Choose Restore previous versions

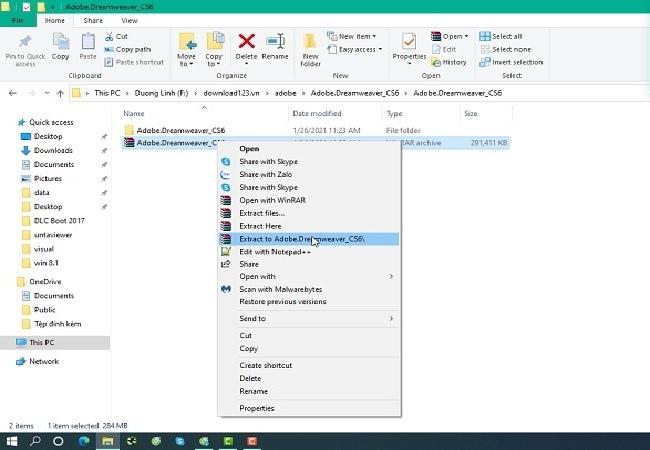coord(309,302)
